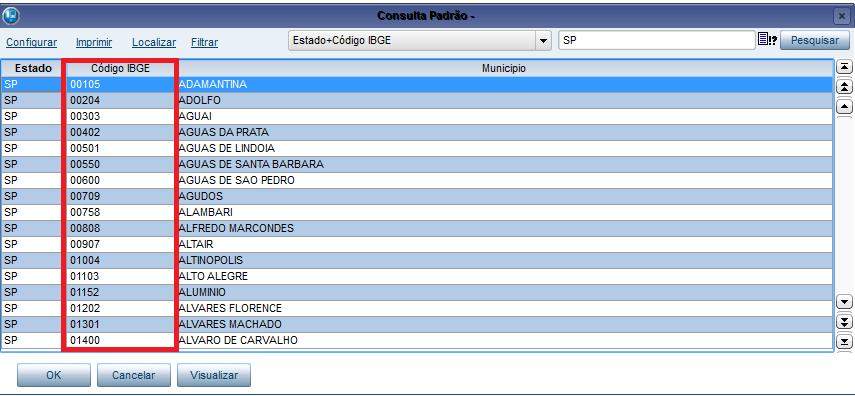
Task: Click the Cancelar button
Action: pyautogui.click(x=134, y=375)
